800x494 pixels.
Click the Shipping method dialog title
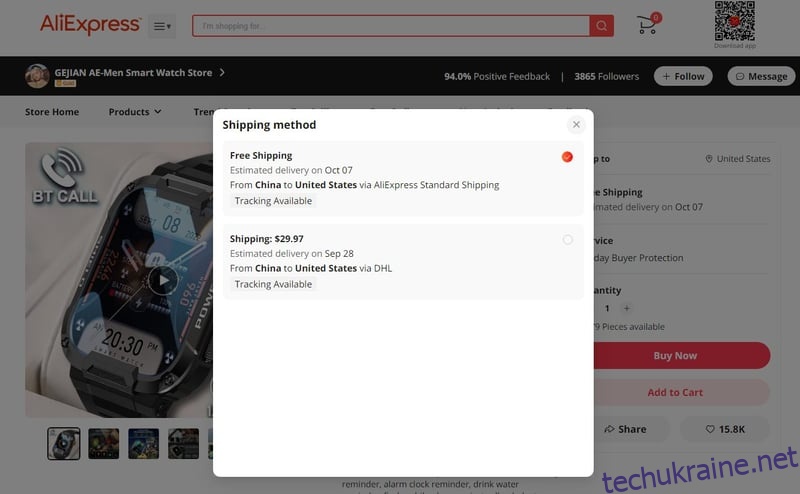coord(269,125)
